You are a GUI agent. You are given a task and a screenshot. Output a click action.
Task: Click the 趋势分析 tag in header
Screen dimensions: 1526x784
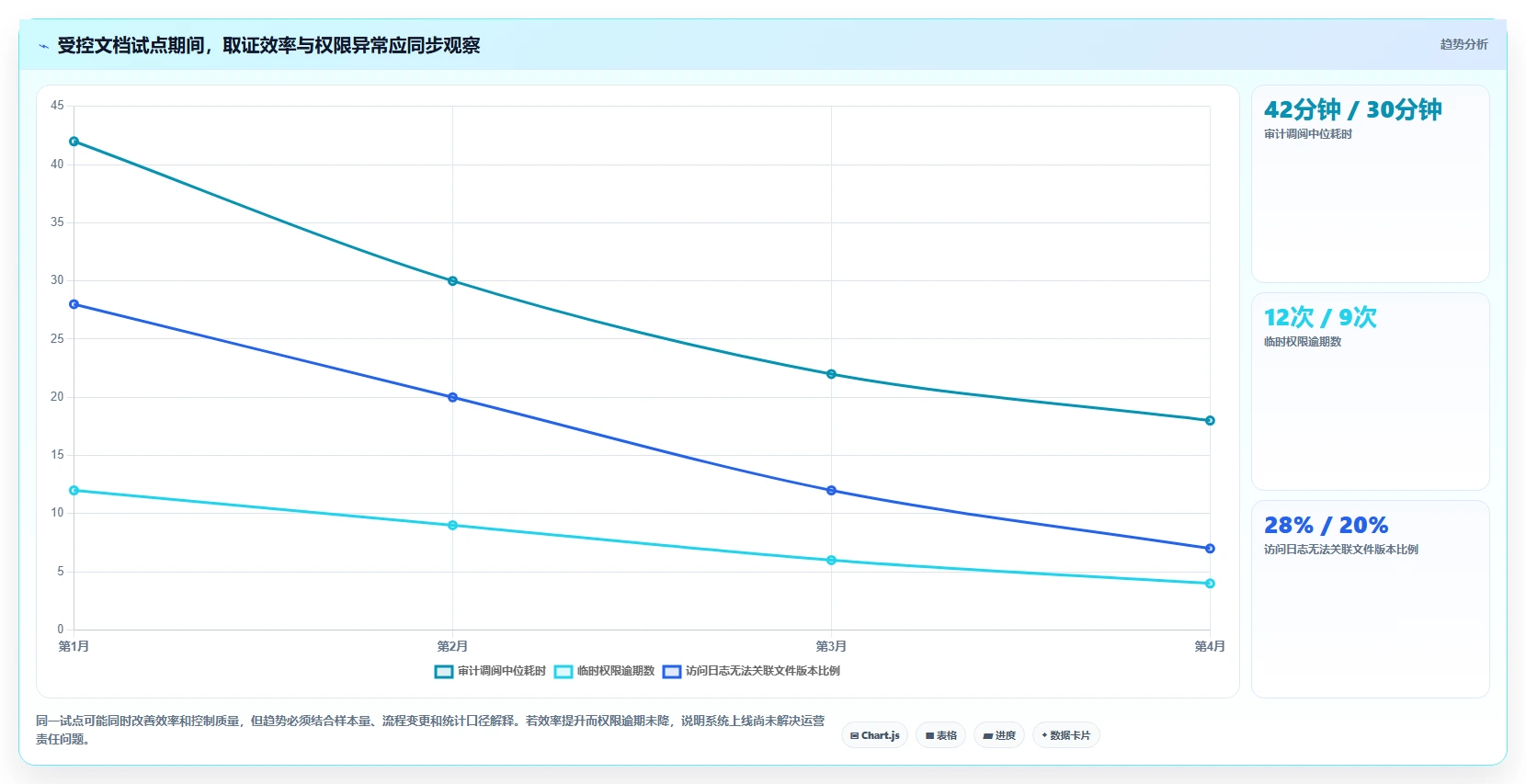[x=1463, y=44]
